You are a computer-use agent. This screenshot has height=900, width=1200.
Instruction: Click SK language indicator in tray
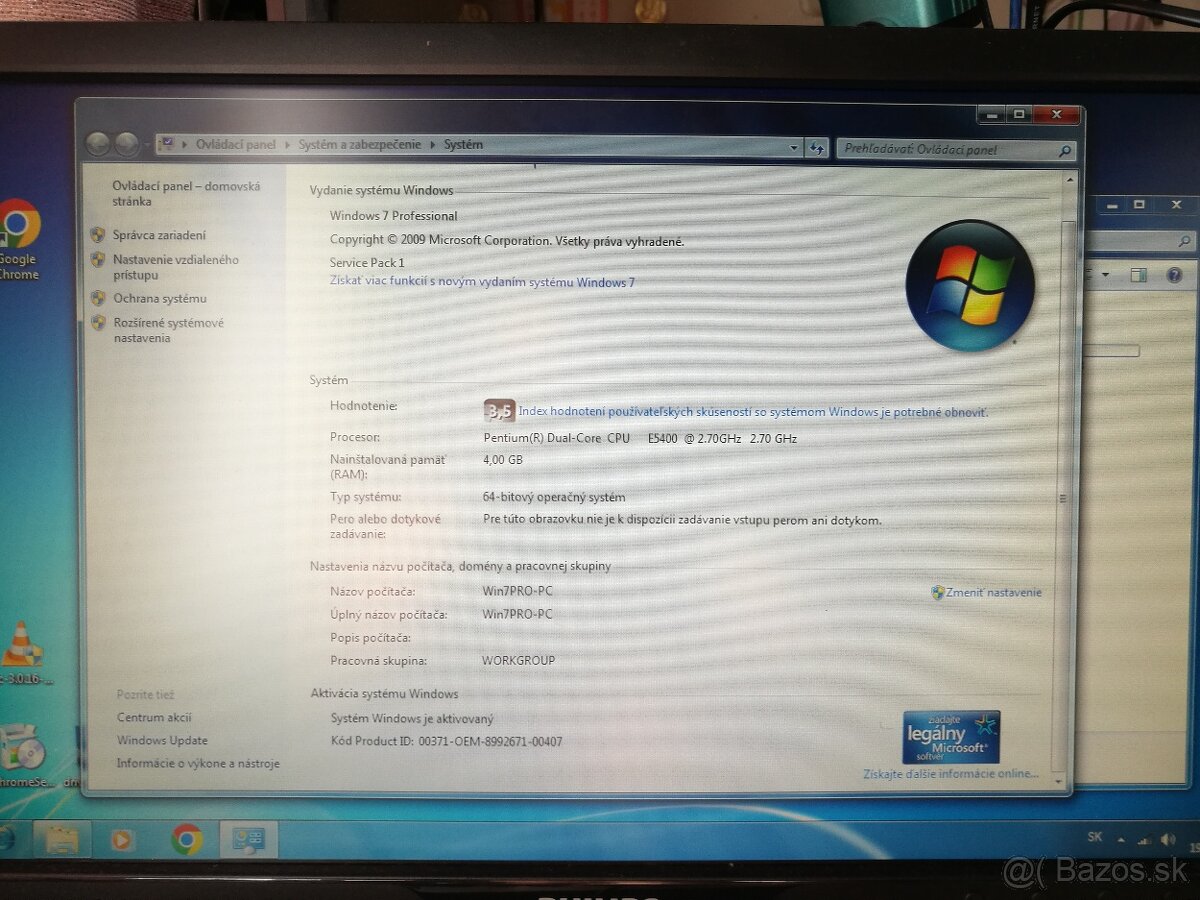tap(1095, 837)
